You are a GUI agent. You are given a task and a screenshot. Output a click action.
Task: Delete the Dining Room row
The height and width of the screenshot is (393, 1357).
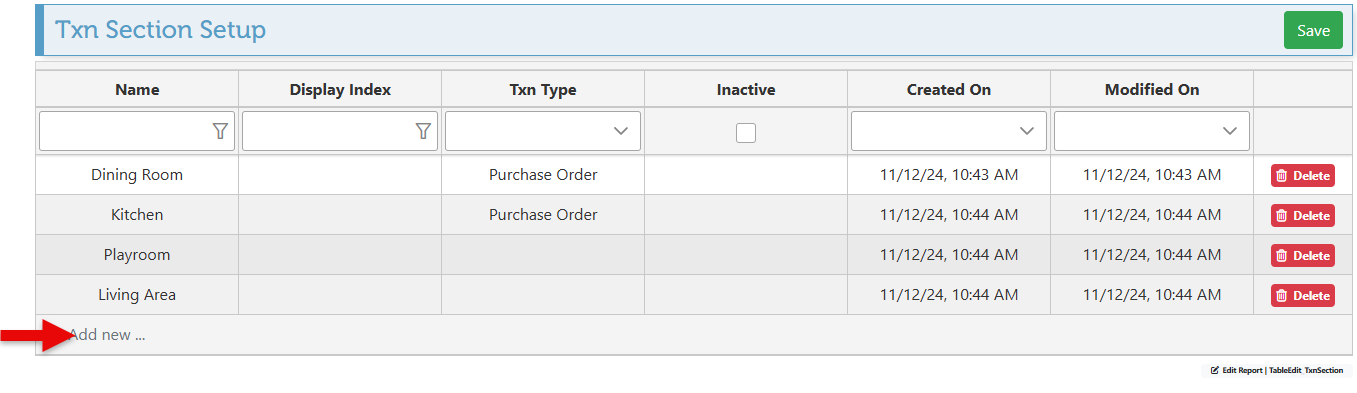1303,175
